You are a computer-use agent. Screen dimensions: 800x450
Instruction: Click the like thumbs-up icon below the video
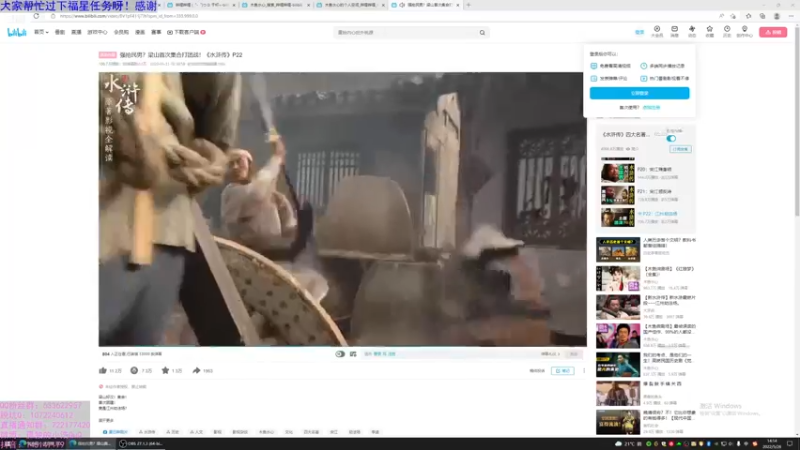tap(103, 370)
